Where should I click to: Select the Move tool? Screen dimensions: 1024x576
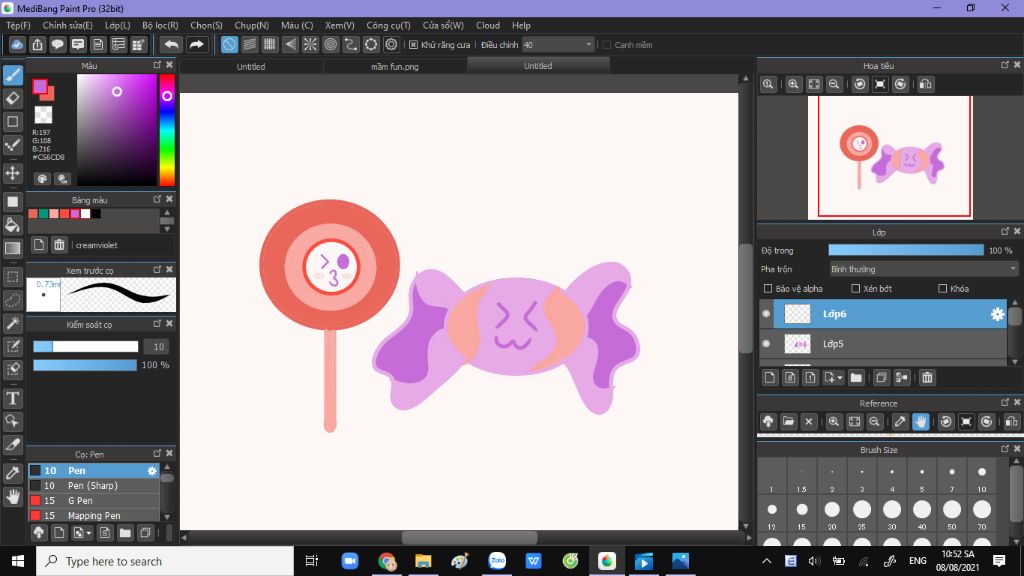(x=13, y=173)
